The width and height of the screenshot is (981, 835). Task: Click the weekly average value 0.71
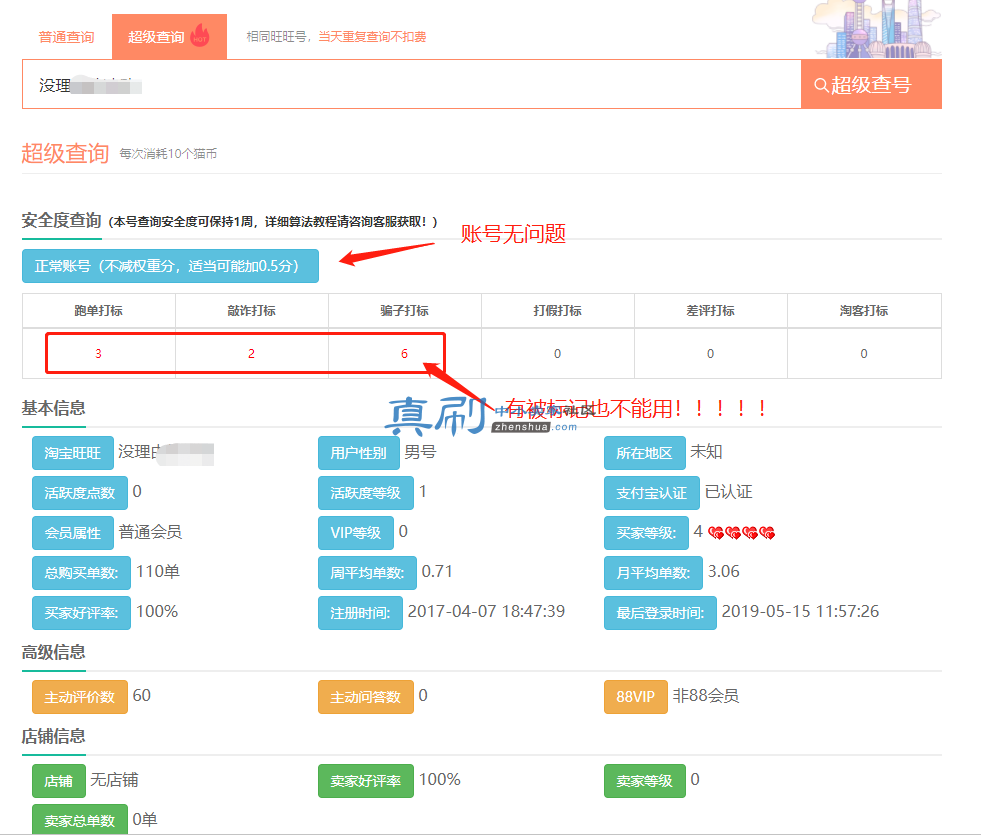(437, 572)
